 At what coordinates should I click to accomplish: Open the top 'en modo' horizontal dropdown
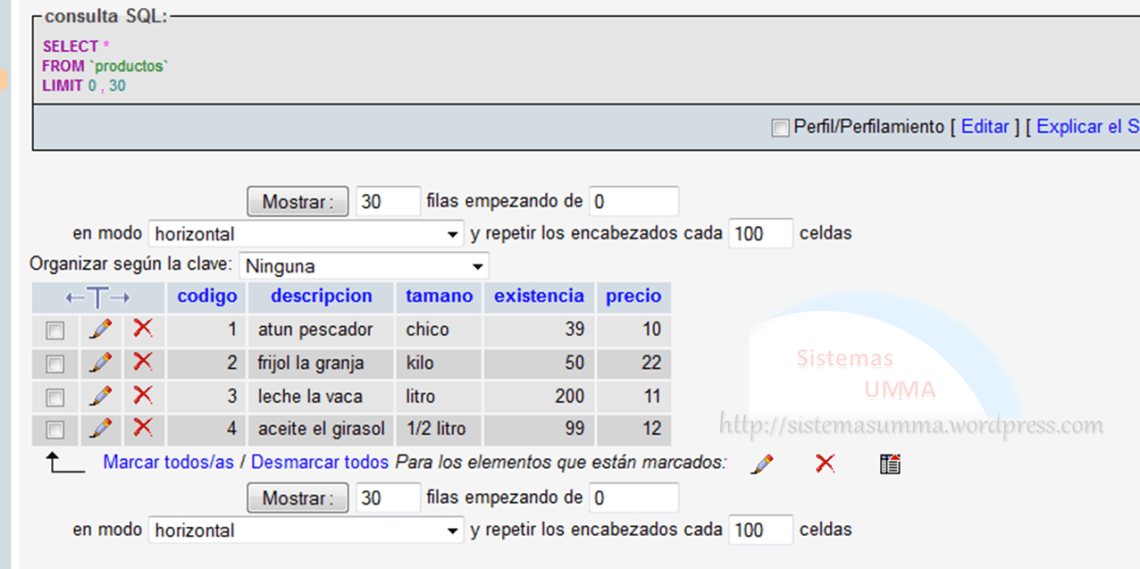click(x=306, y=234)
